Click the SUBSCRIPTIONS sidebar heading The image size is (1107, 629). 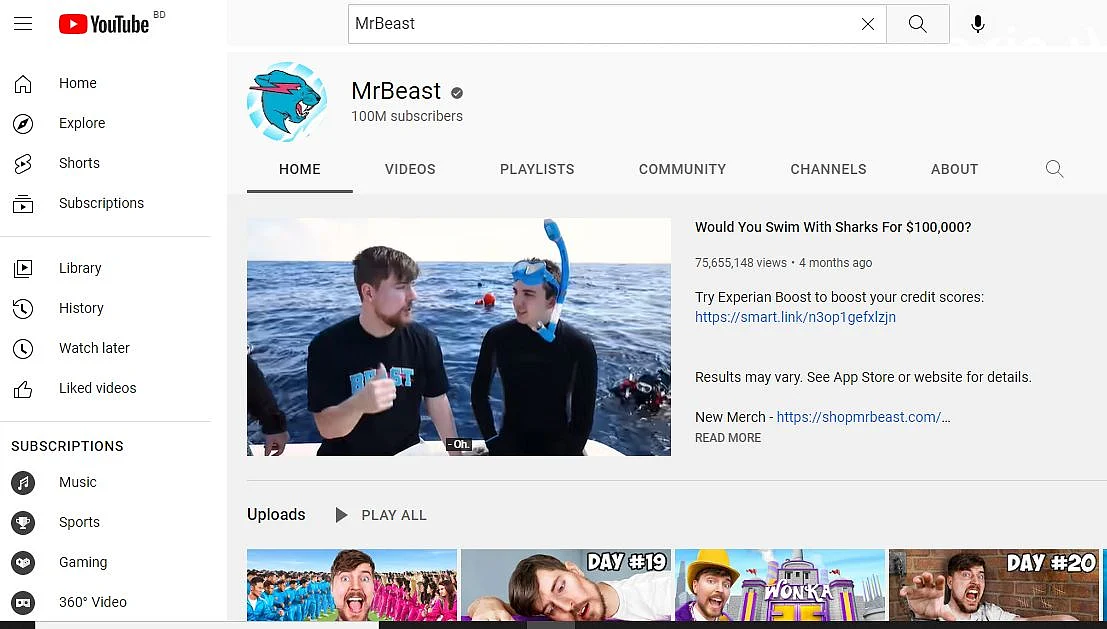tap(67, 446)
